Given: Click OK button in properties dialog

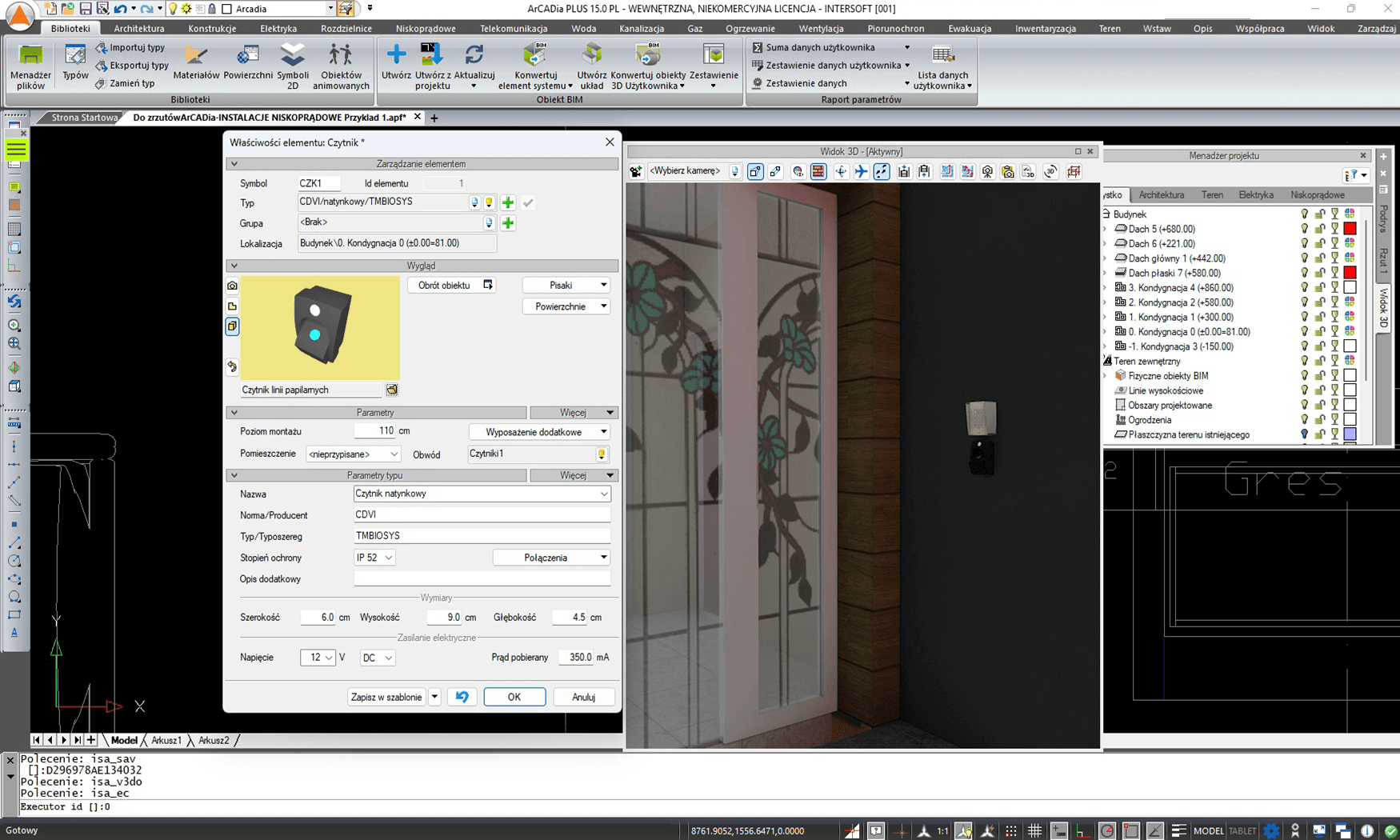Looking at the screenshot, I should pos(514,697).
